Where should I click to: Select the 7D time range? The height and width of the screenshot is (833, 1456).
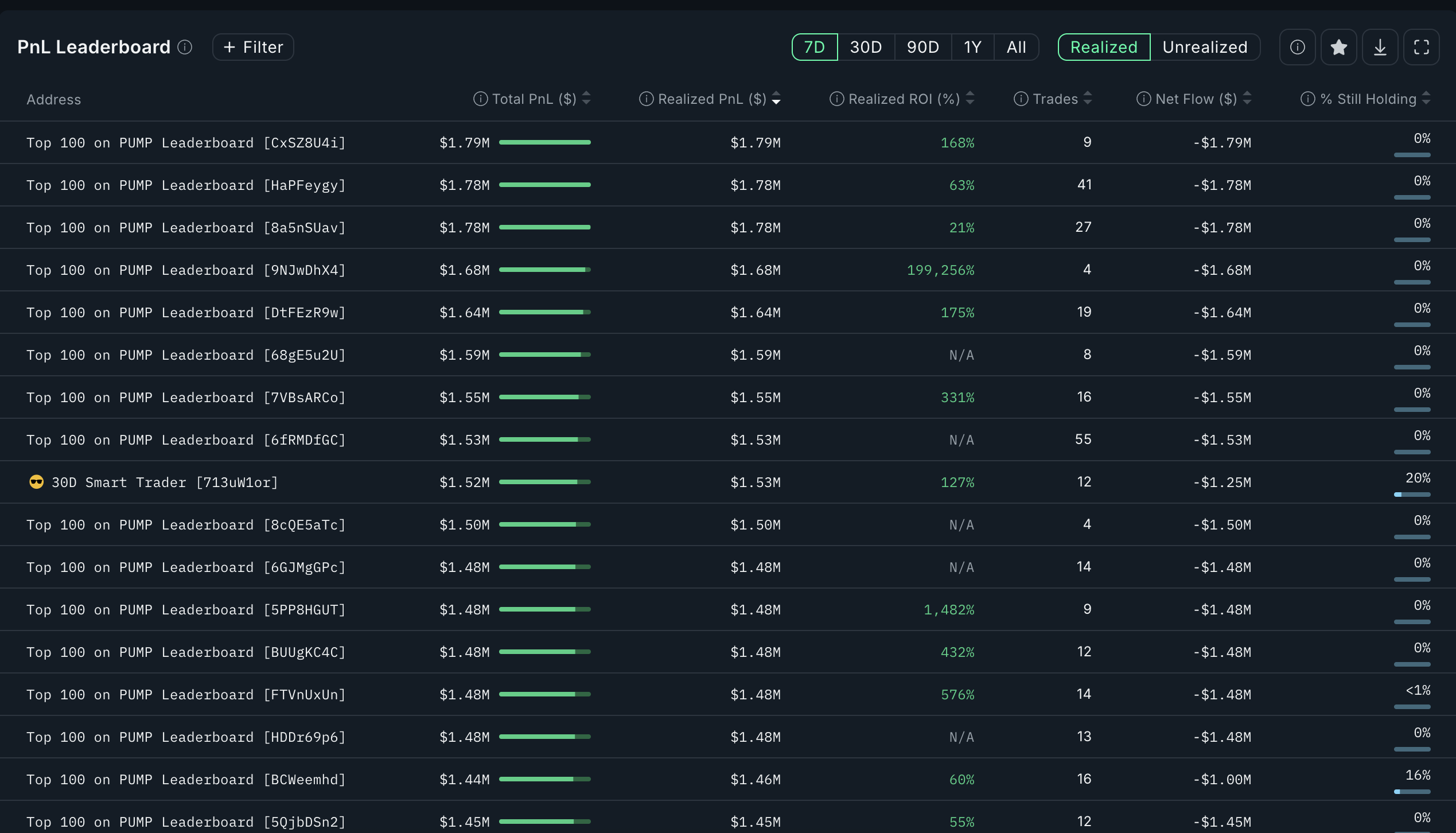click(x=814, y=47)
